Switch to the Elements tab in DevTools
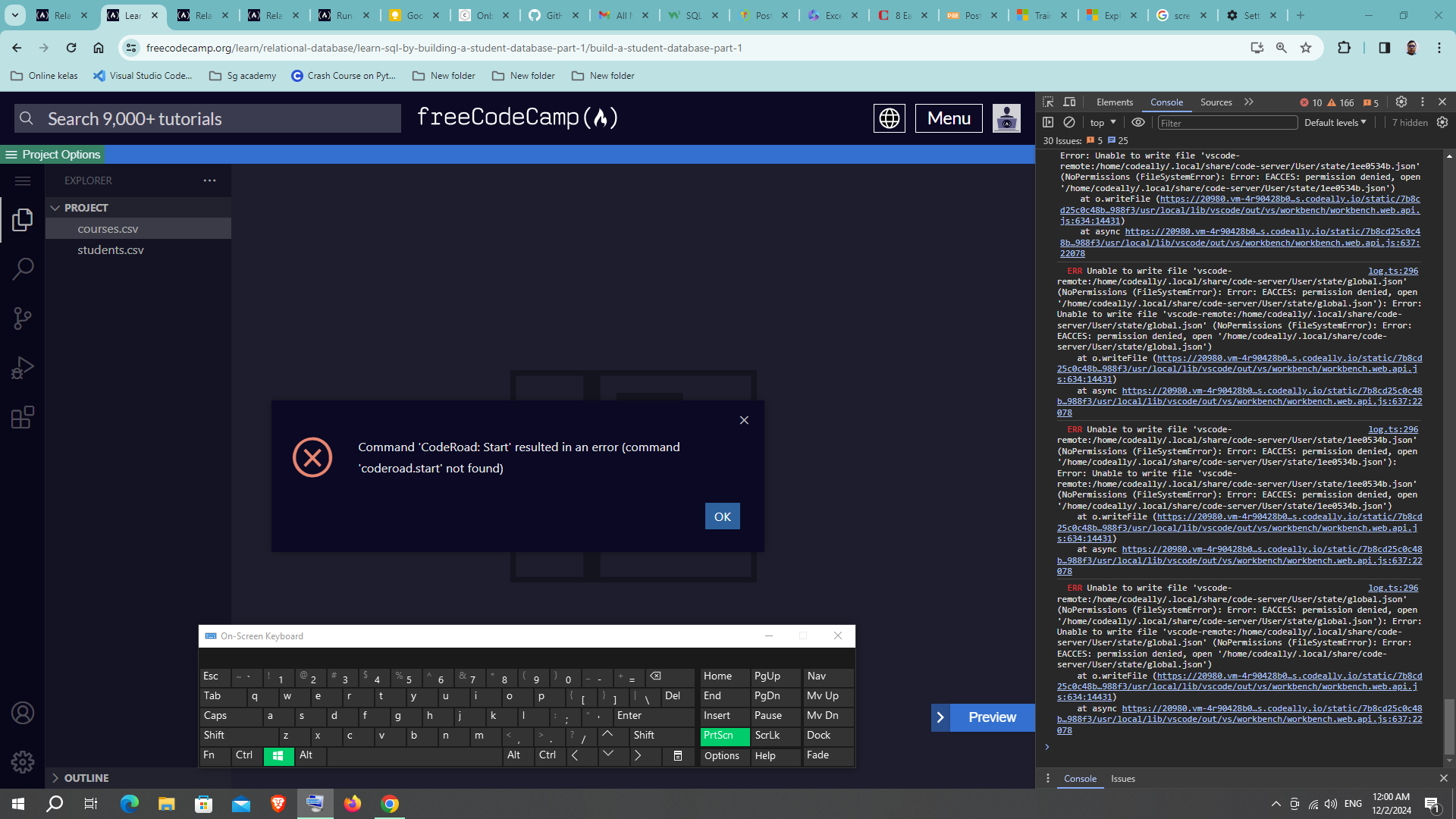The width and height of the screenshot is (1456, 819). (1114, 102)
